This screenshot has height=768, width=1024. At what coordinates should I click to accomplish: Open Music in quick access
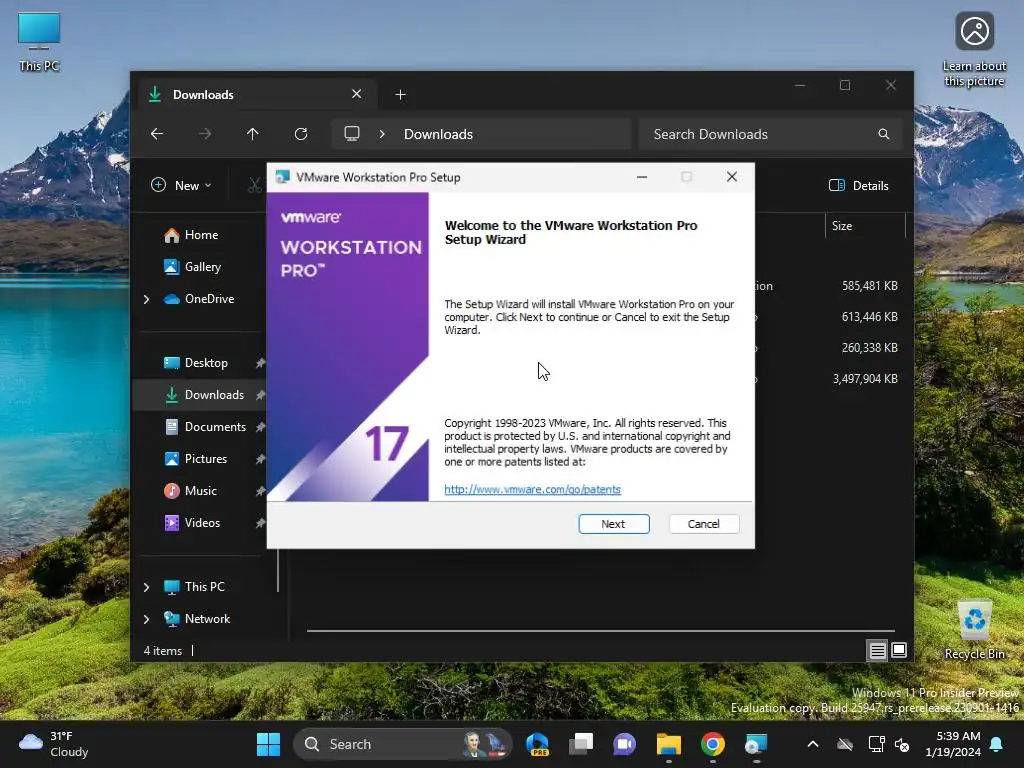pos(200,491)
